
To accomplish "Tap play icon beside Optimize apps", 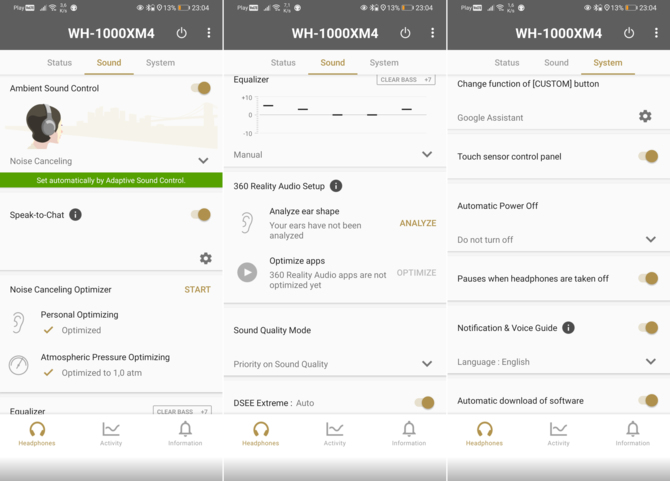I will [247, 272].
